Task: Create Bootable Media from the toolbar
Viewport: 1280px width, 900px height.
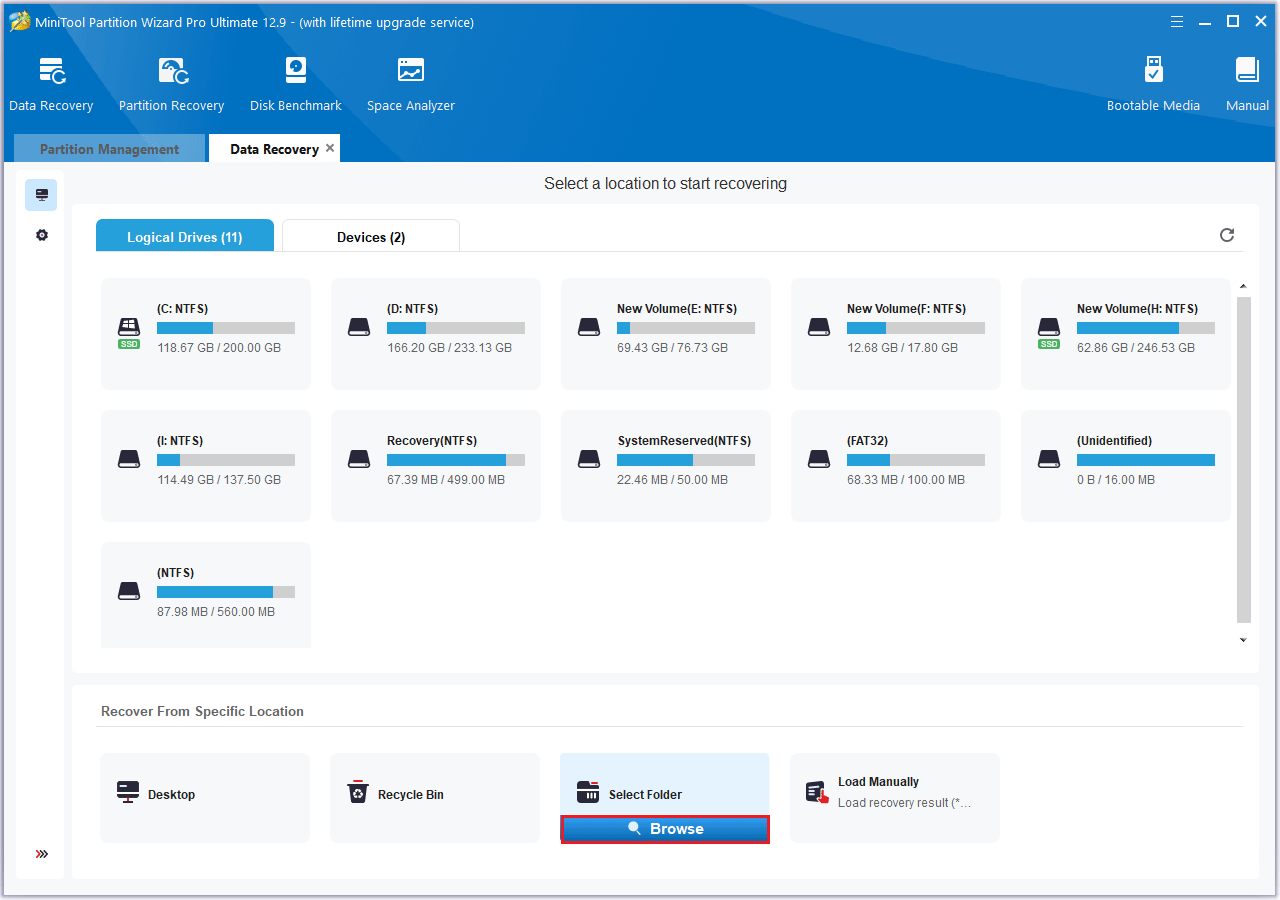Action: (x=1153, y=73)
